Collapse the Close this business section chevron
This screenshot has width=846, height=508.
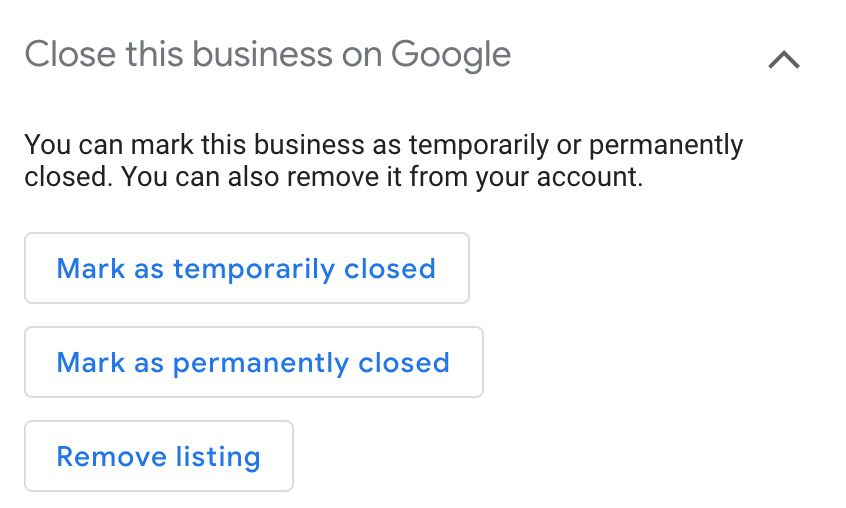point(784,60)
